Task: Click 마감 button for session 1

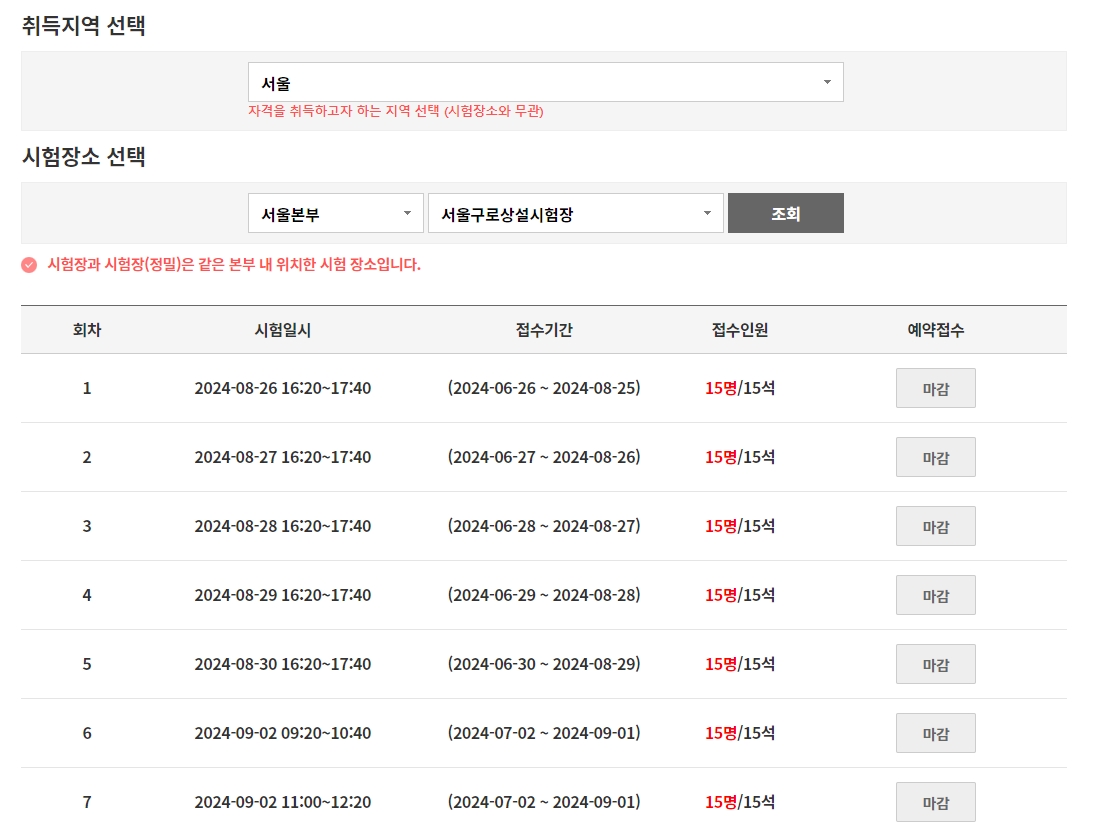Action: click(935, 388)
